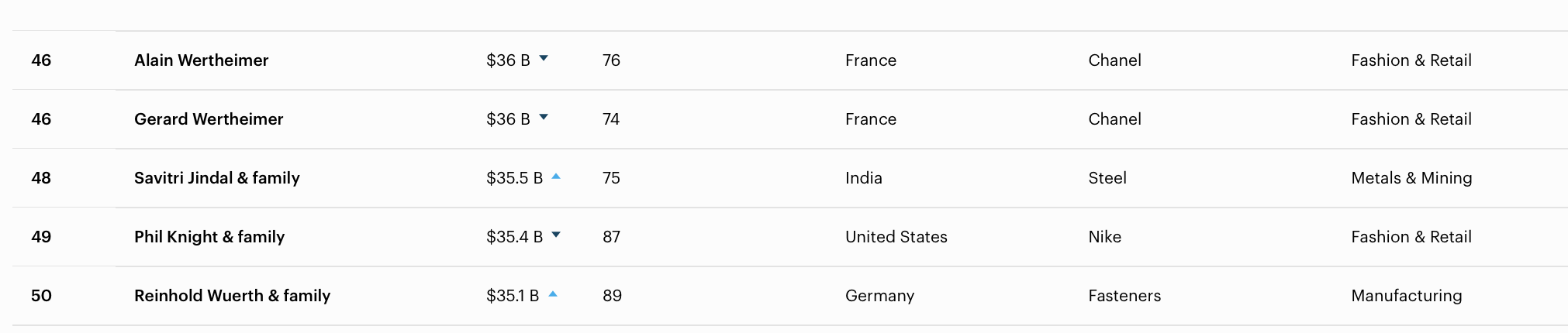The width and height of the screenshot is (1568, 333).
Task: Click Reinhold Wuerth & family name
Action: pyautogui.click(x=232, y=296)
